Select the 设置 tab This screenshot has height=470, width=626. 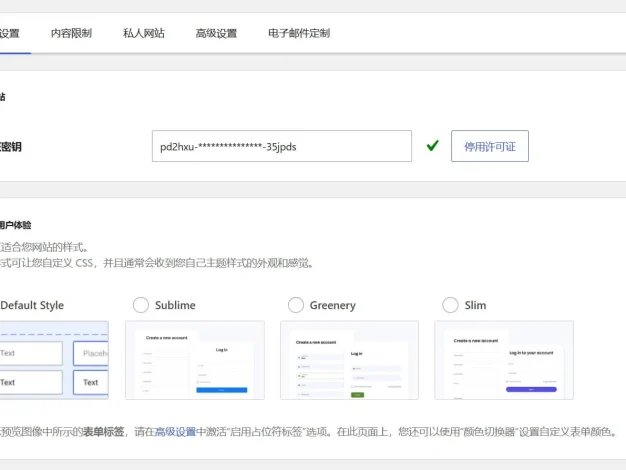(x=10, y=33)
